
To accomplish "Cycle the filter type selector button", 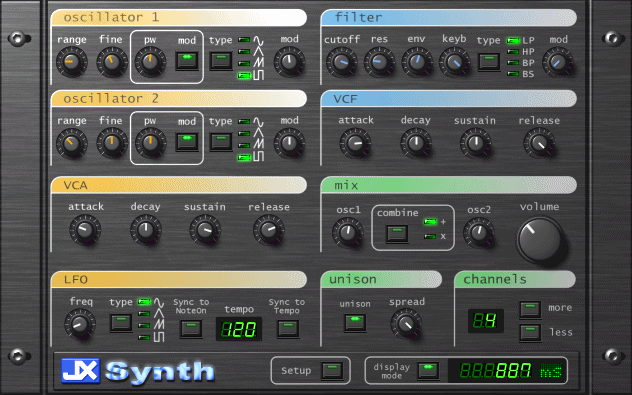I will 489,62.
